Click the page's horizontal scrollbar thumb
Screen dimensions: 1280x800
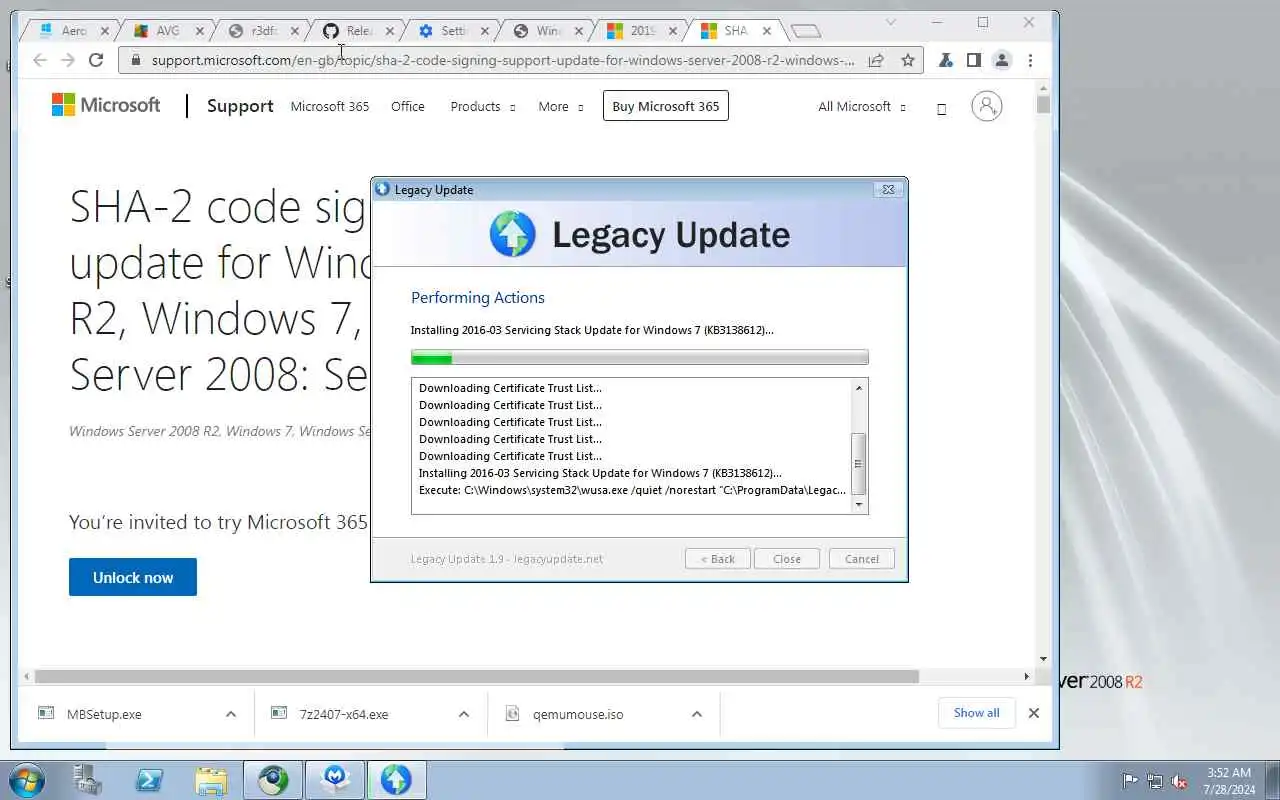coord(476,677)
